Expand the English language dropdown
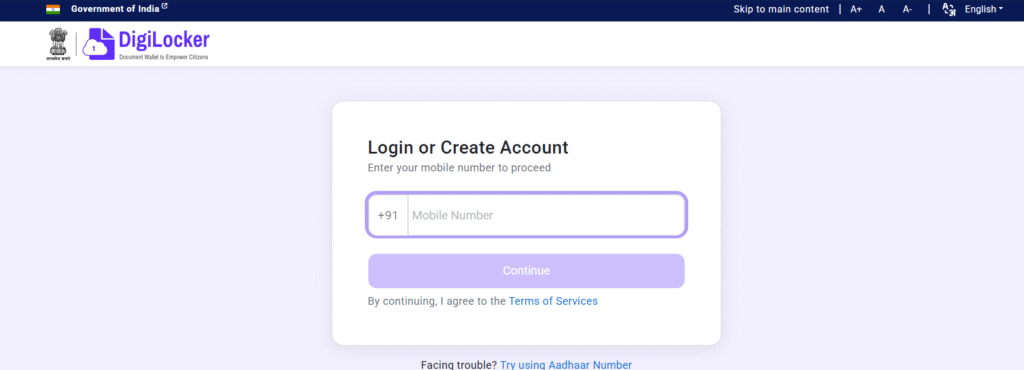The image size is (1024, 370). [x=984, y=9]
